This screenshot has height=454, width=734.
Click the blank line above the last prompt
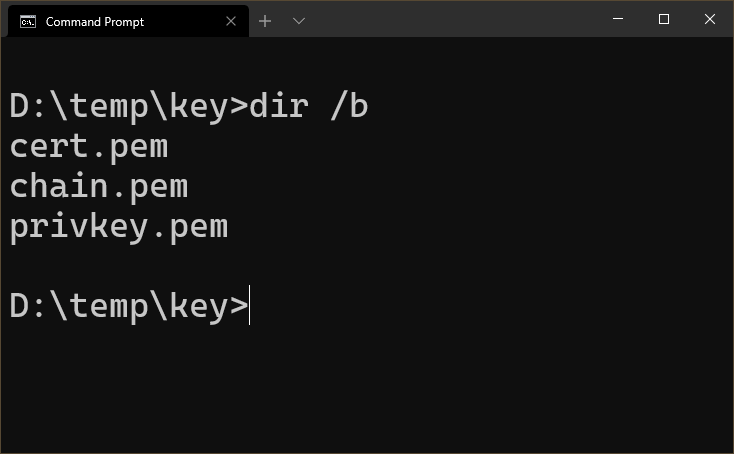click(x=367, y=266)
